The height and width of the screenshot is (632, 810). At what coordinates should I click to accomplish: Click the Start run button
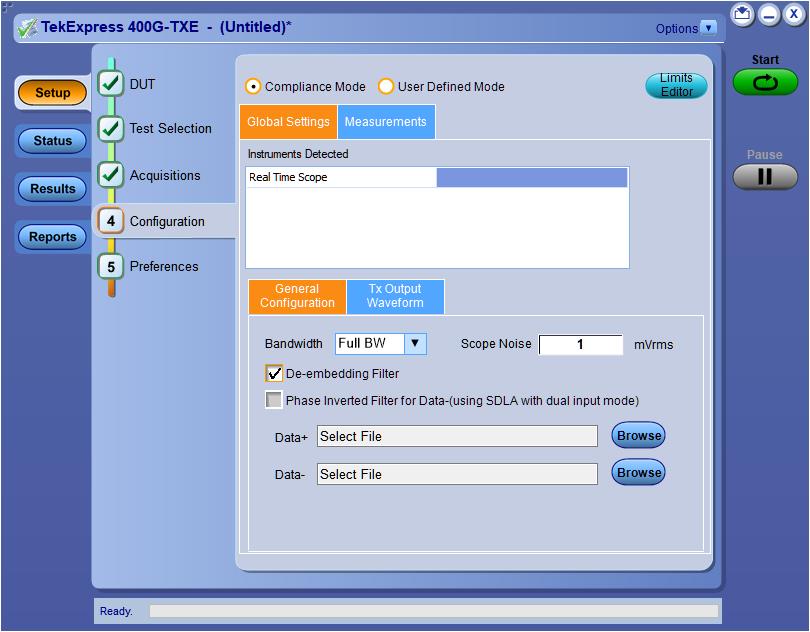click(x=765, y=82)
